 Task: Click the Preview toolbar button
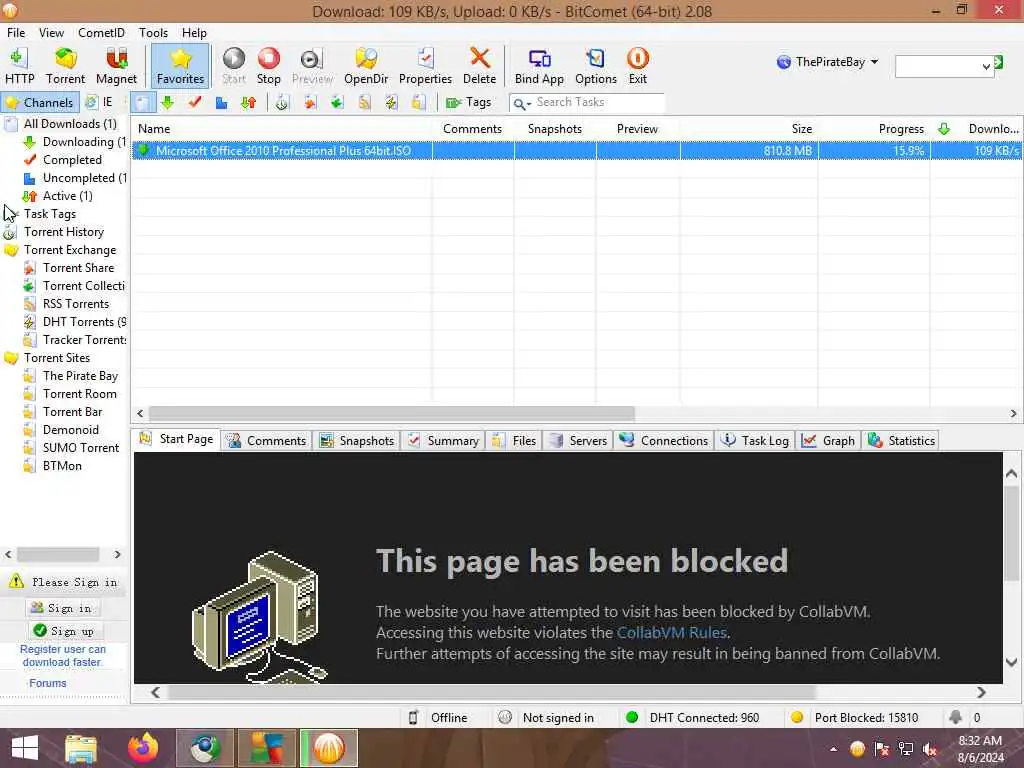[x=312, y=66]
